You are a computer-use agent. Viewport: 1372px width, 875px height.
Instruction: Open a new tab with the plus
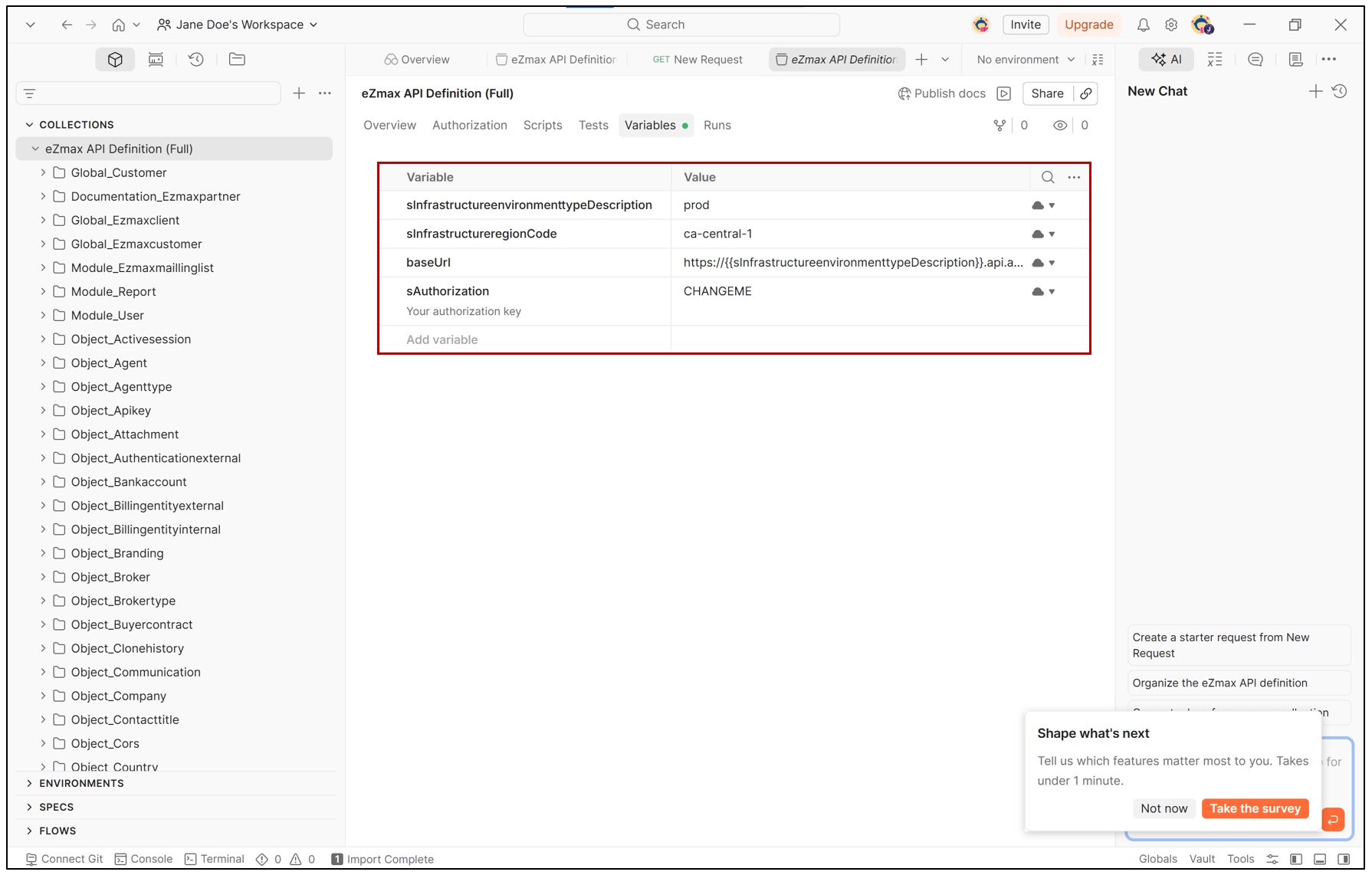click(921, 59)
